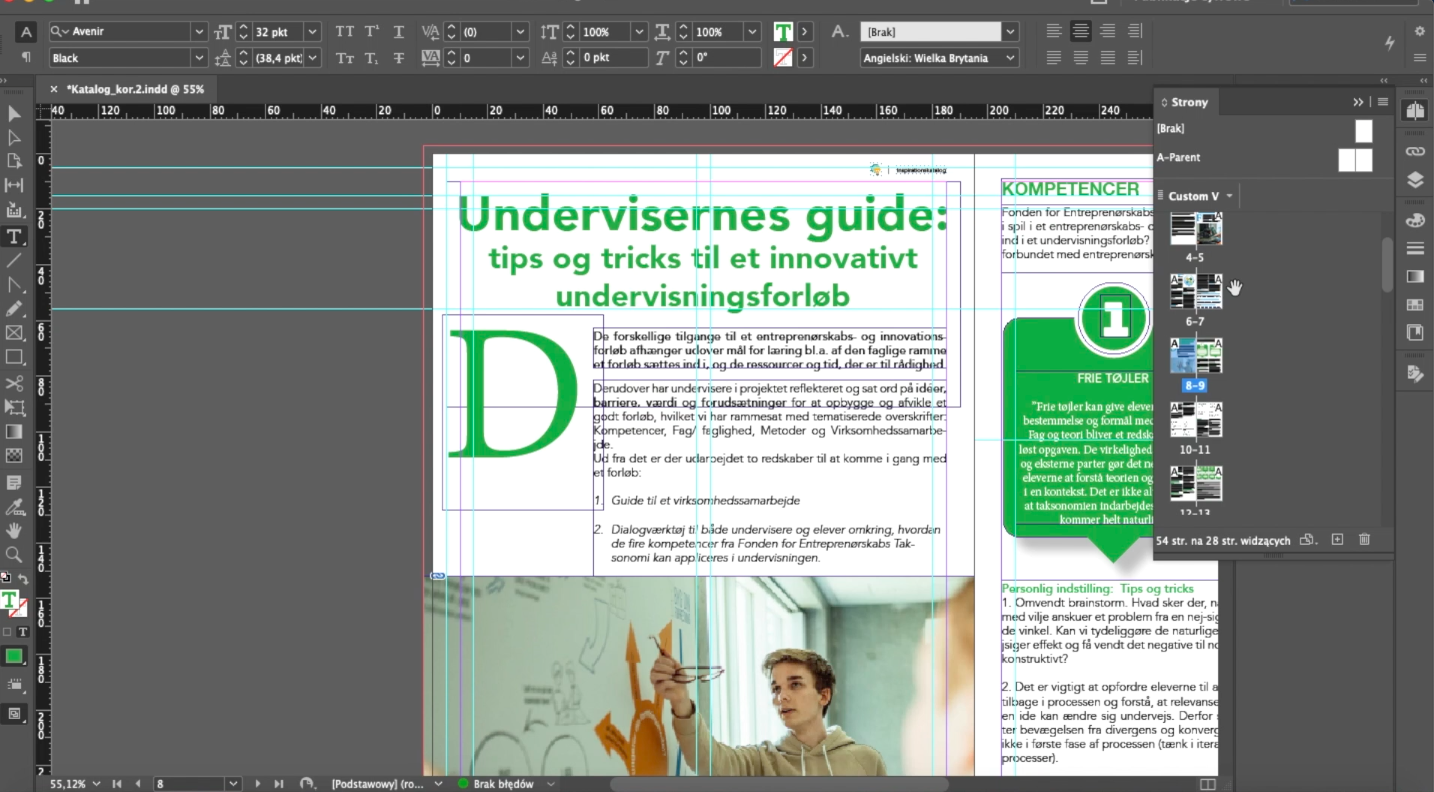
Task: Toggle Subscript formatting
Action: [x=372, y=58]
